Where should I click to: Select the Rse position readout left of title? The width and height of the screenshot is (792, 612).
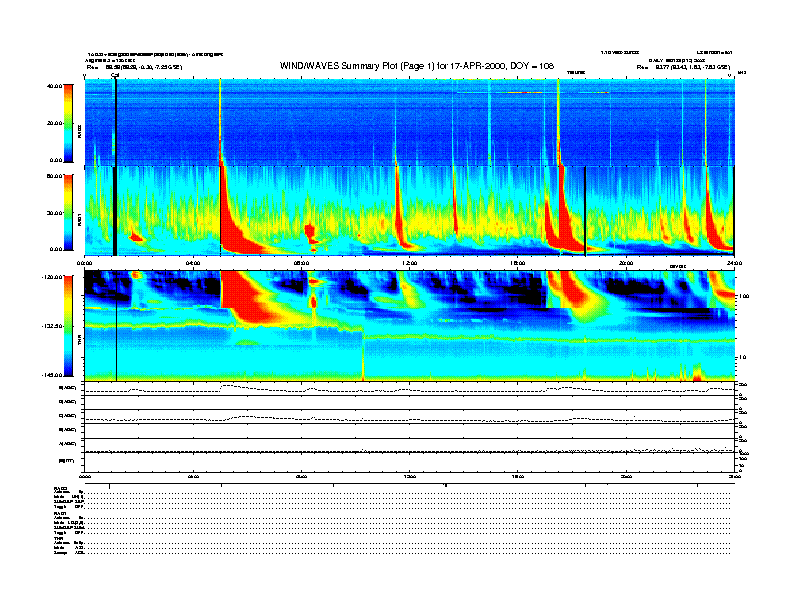point(134,67)
